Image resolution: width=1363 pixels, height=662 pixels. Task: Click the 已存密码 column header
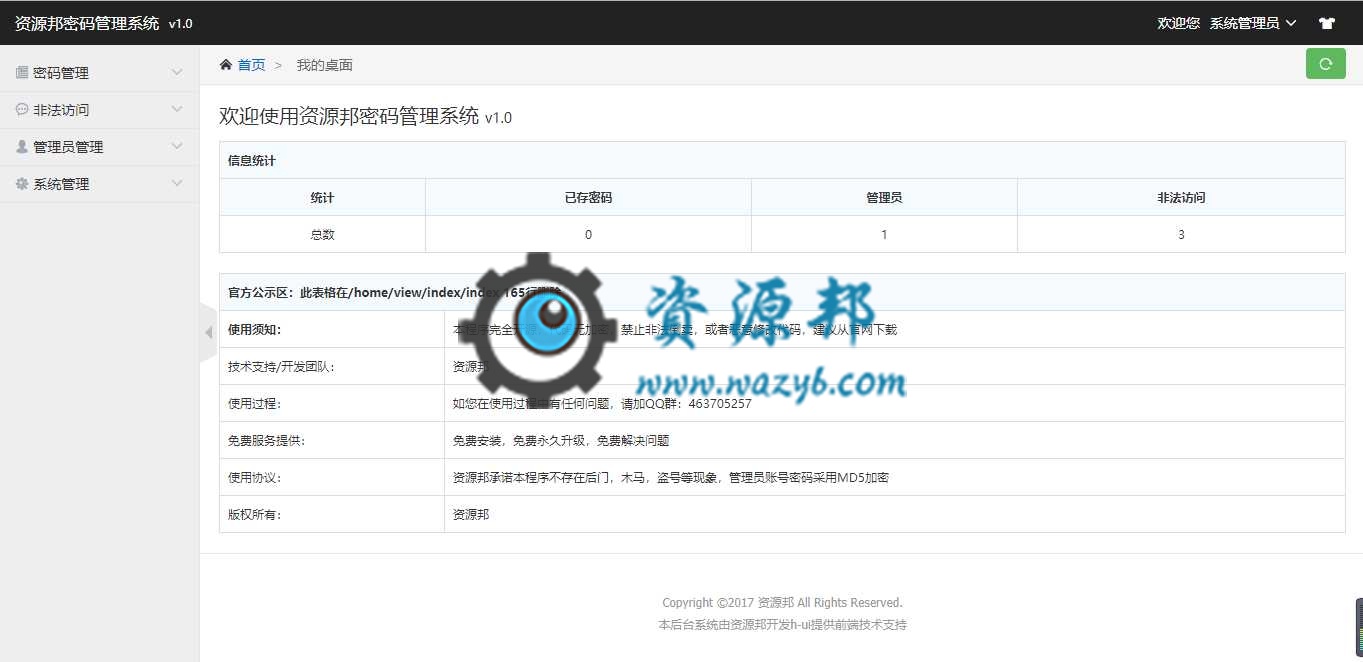click(588, 198)
